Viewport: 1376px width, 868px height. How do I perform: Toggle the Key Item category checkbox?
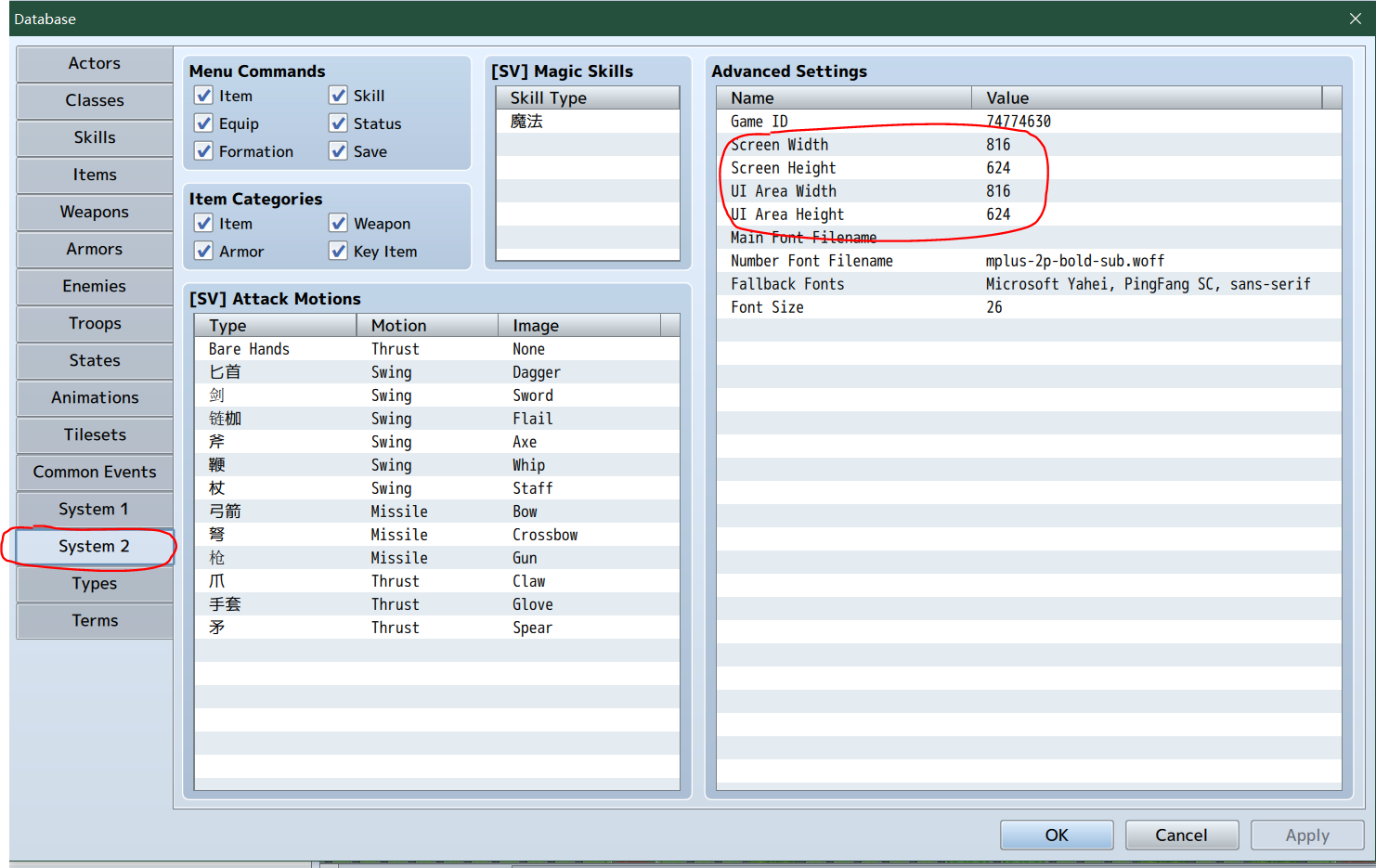point(338,252)
